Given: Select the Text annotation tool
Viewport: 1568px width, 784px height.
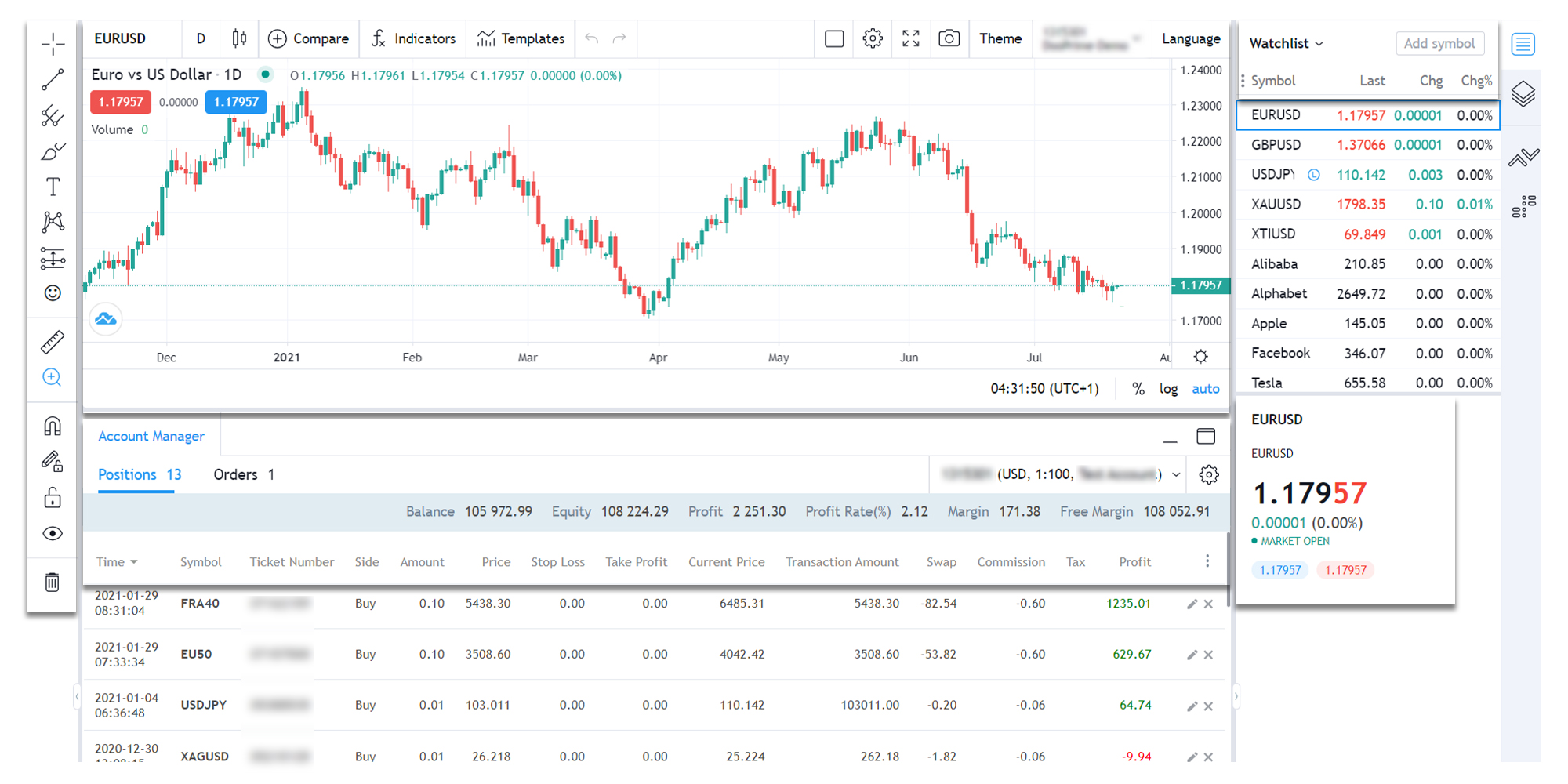Looking at the screenshot, I should (x=53, y=187).
